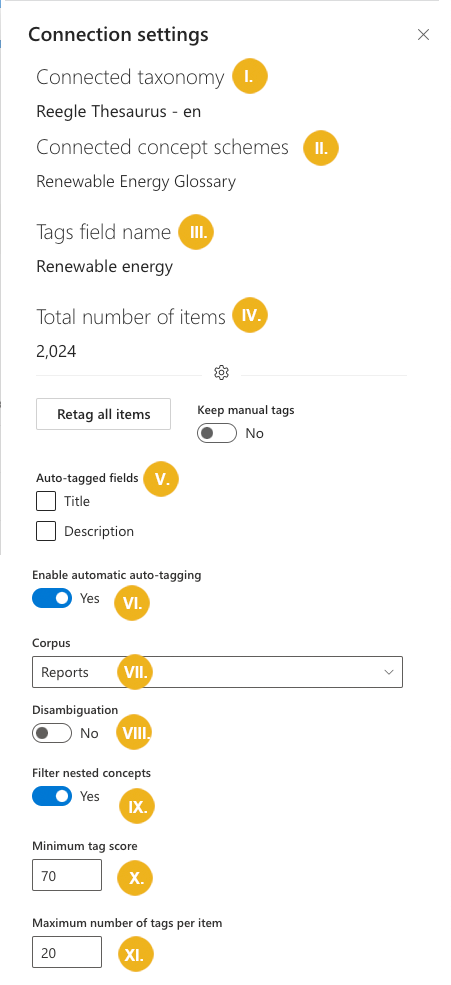Check the Description auto-tagged field
Screen dimensions: 451x985
(46, 531)
